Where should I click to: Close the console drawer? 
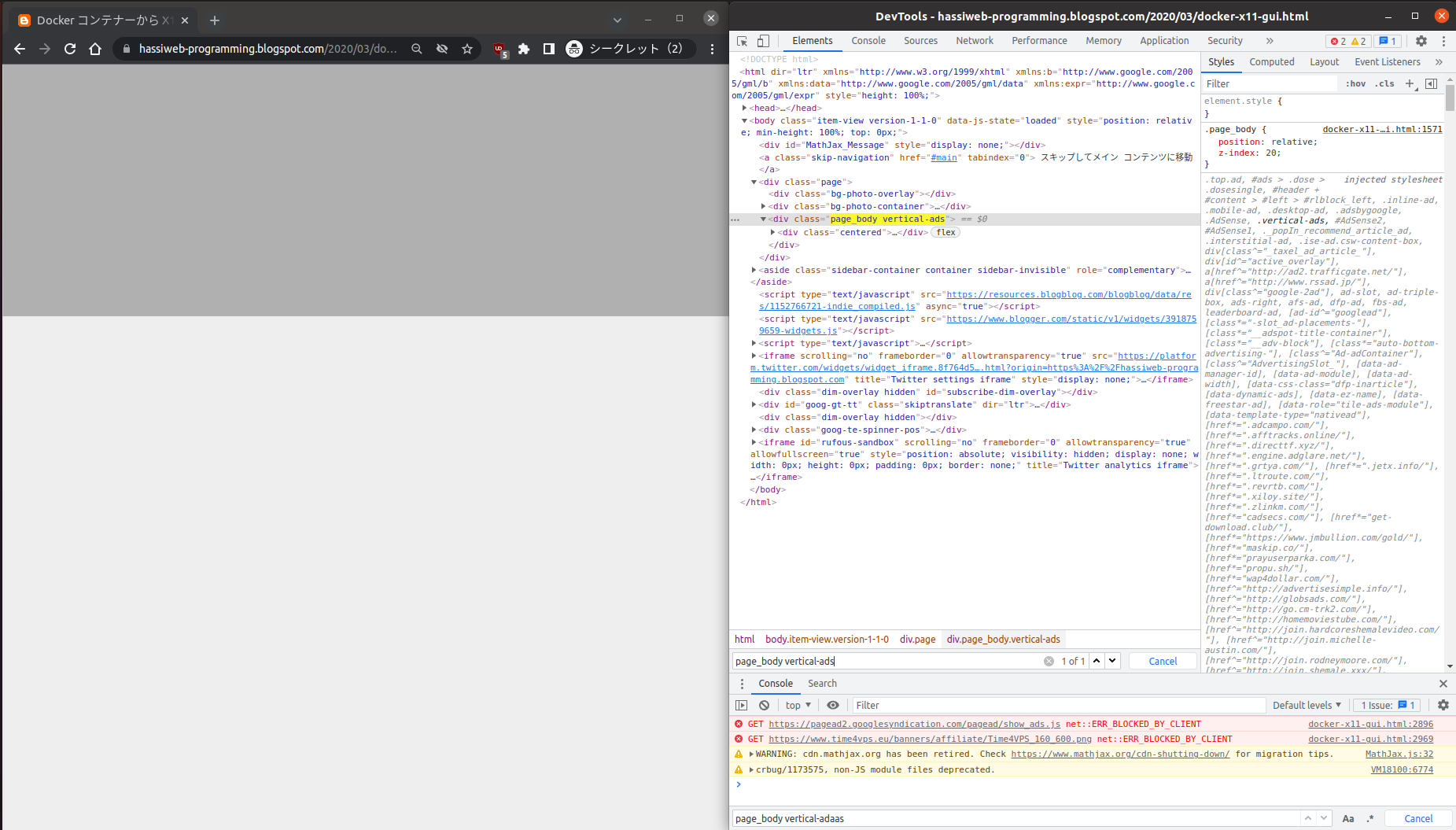click(1443, 684)
